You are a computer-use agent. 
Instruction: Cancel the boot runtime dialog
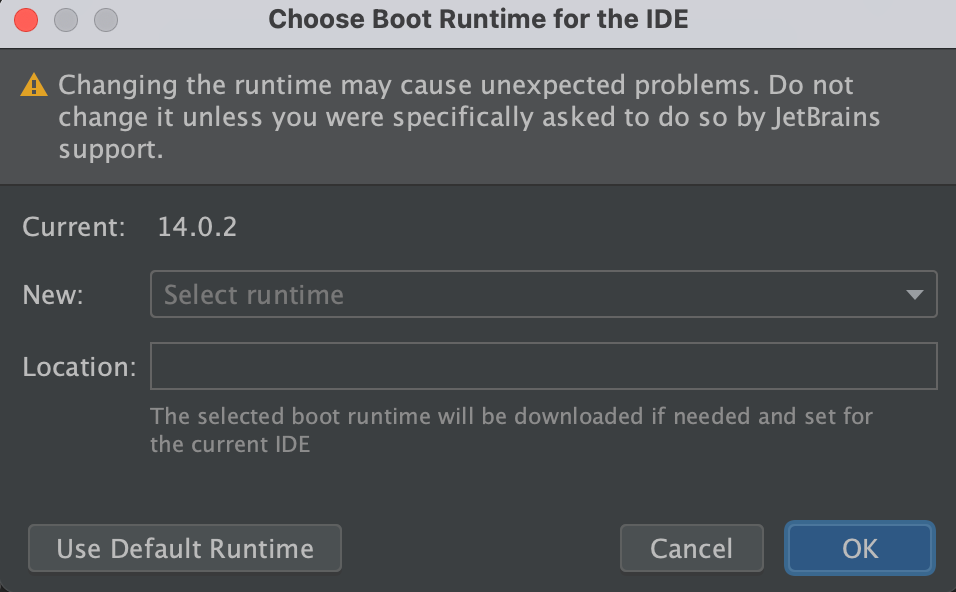tap(691, 548)
